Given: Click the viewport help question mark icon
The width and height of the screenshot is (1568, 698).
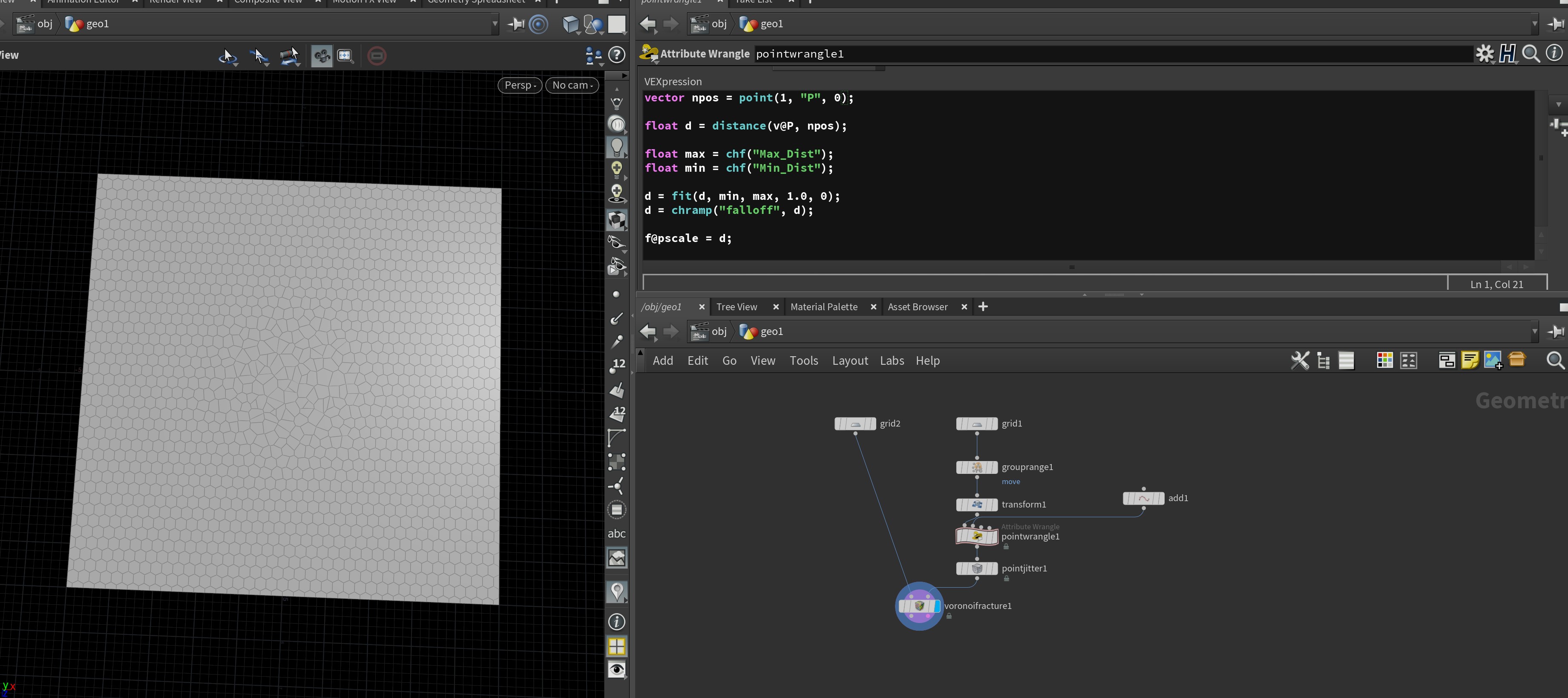Looking at the screenshot, I should 617,55.
